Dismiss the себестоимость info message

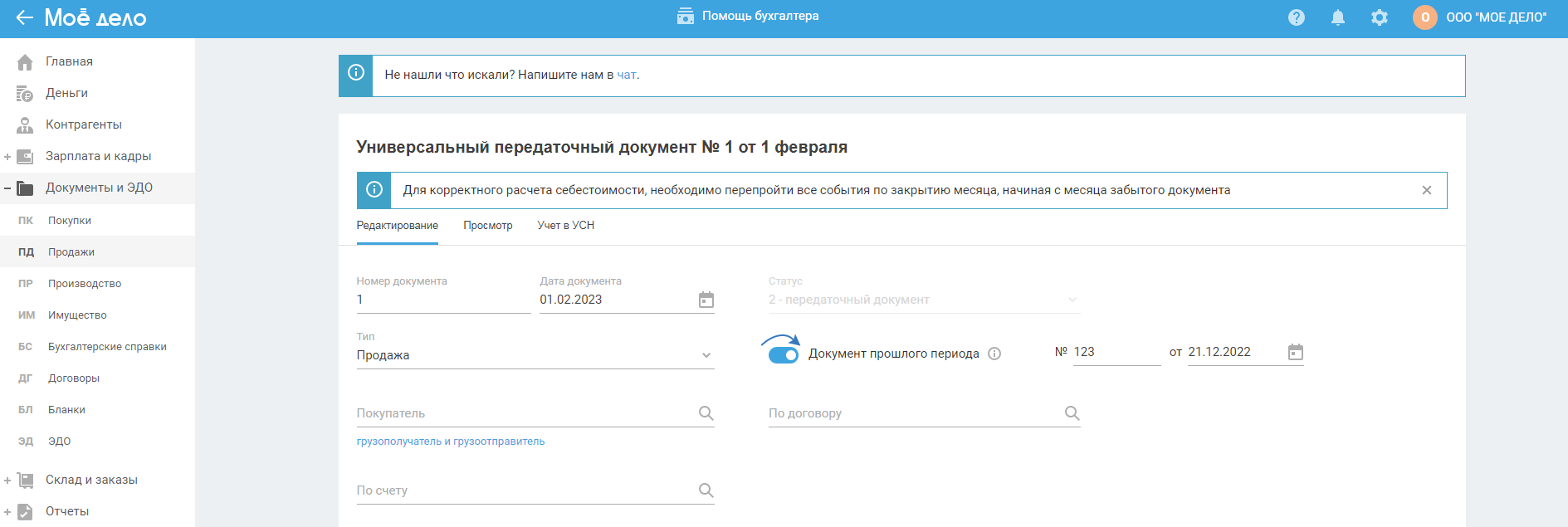pos(1426,190)
